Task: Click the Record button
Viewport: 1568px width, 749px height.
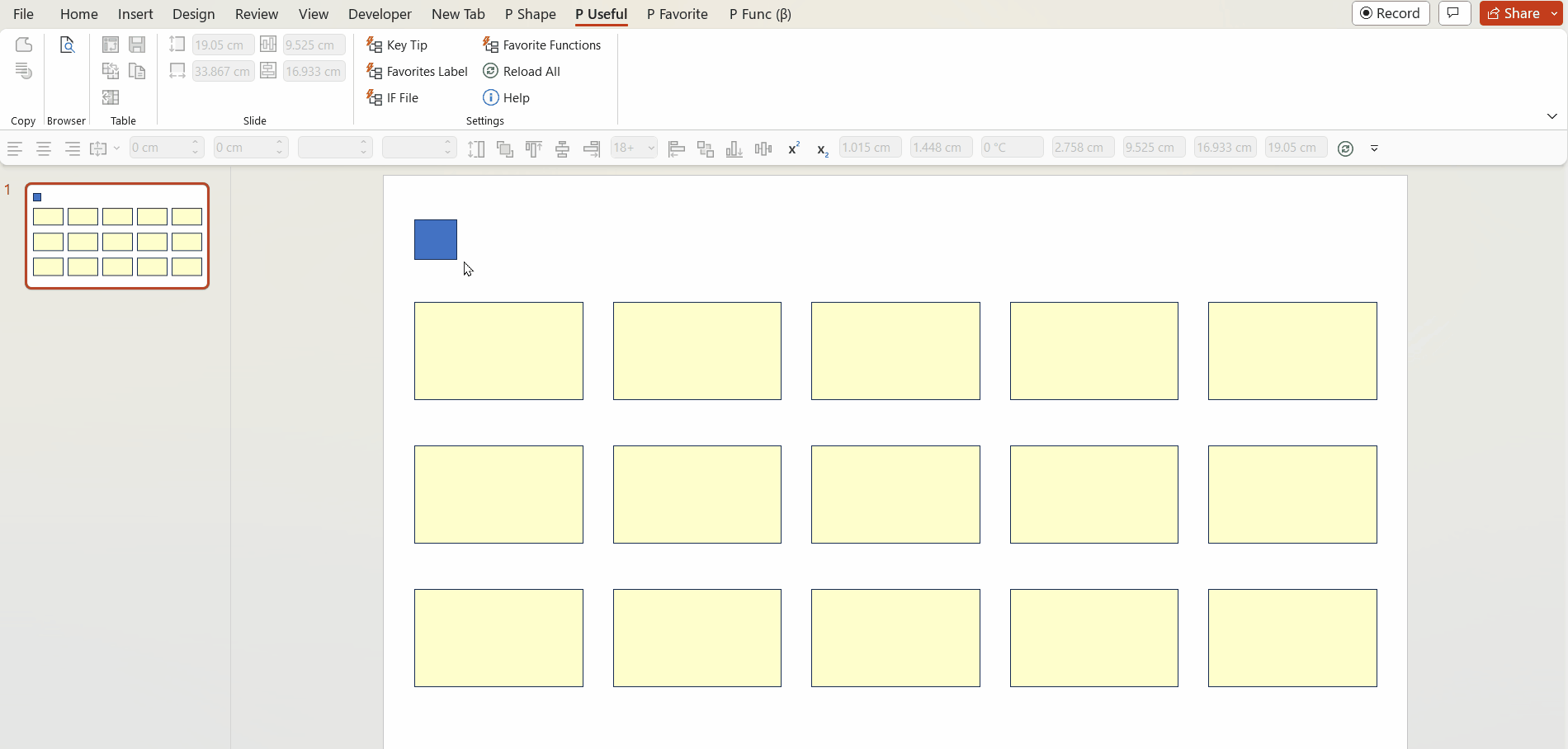Action: pyautogui.click(x=1391, y=13)
